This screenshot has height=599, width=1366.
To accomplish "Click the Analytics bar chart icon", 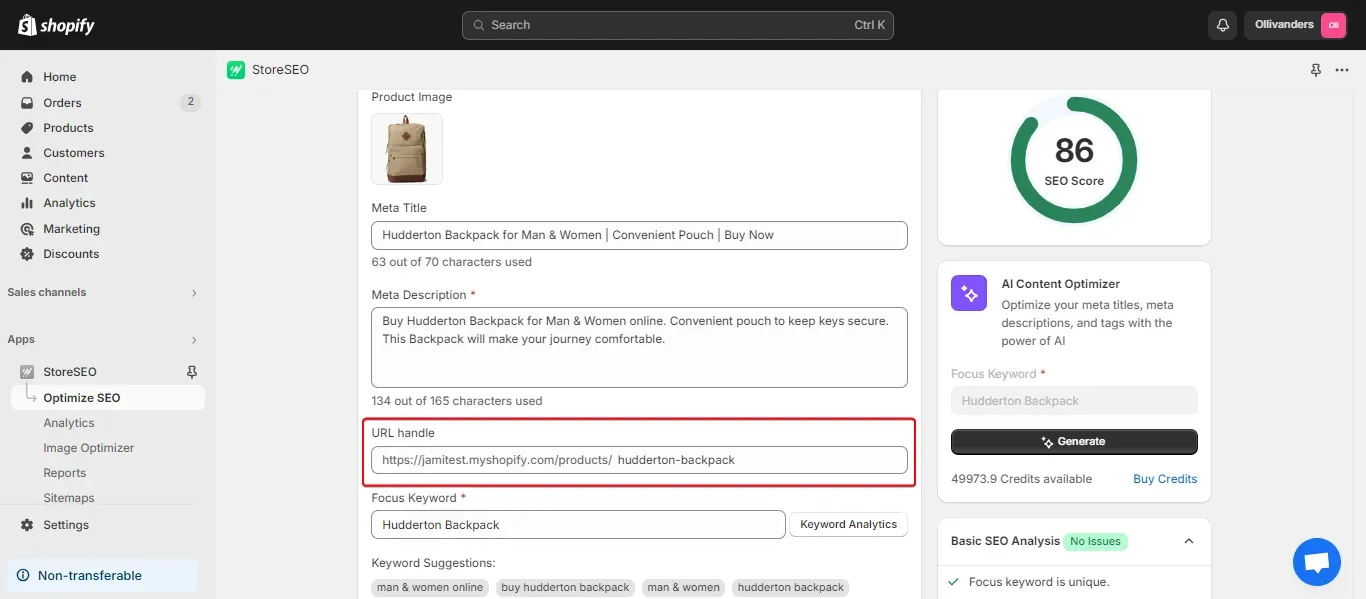I will pos(27,203).
